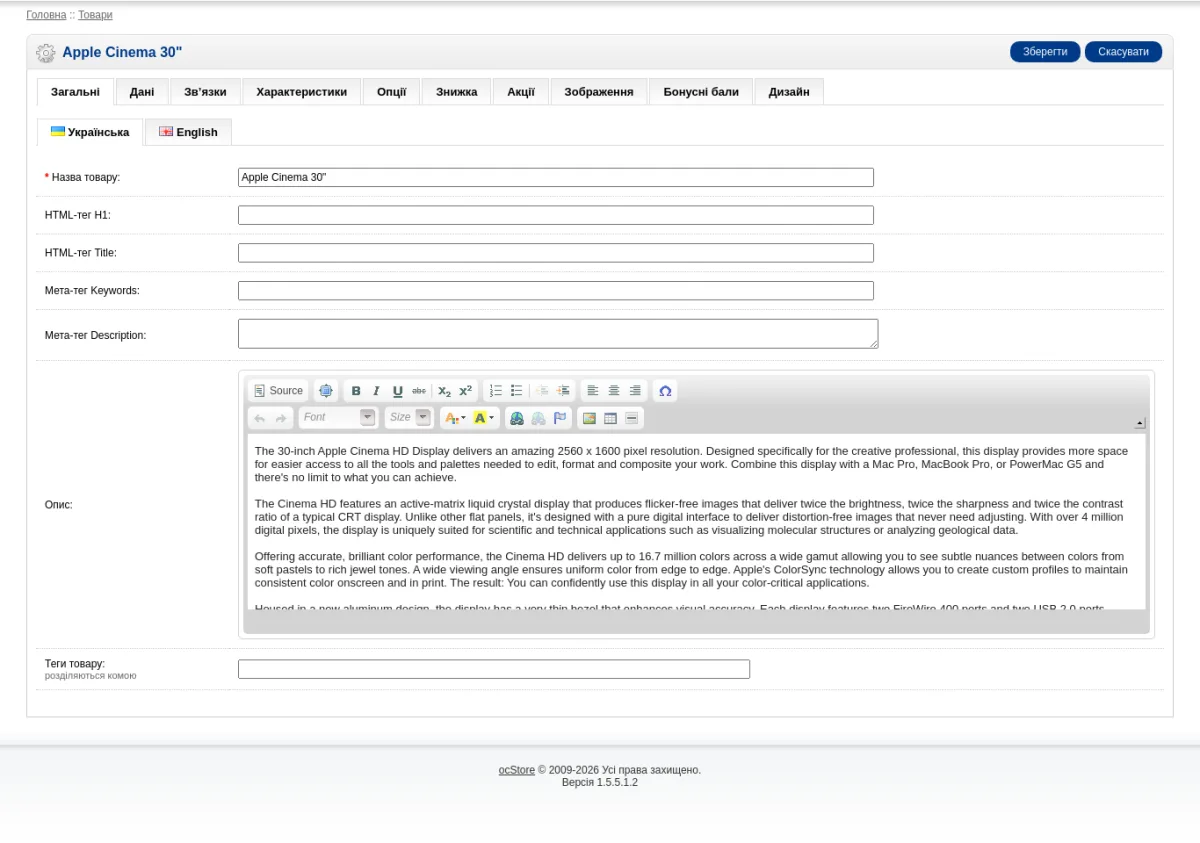
Task: Toggle bold formatting in the editor
Action: [x=356, y=391]
